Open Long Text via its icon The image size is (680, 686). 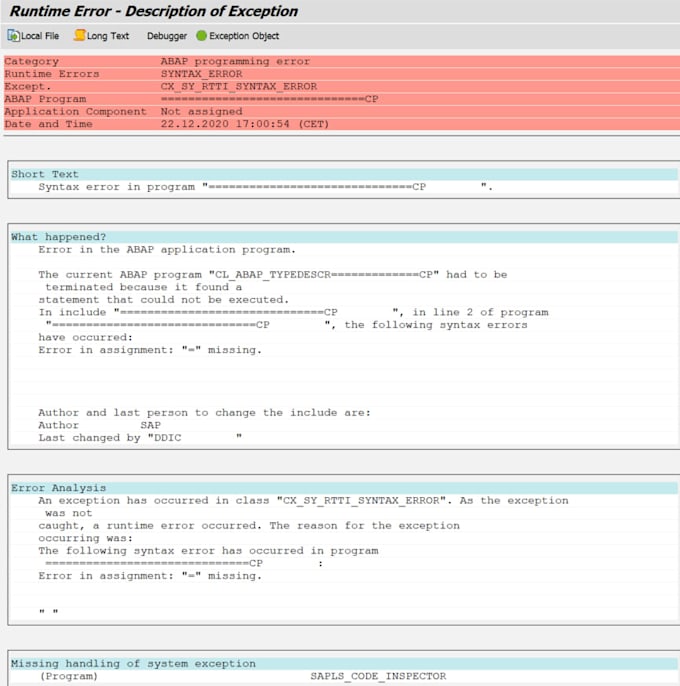click(79, 35)
